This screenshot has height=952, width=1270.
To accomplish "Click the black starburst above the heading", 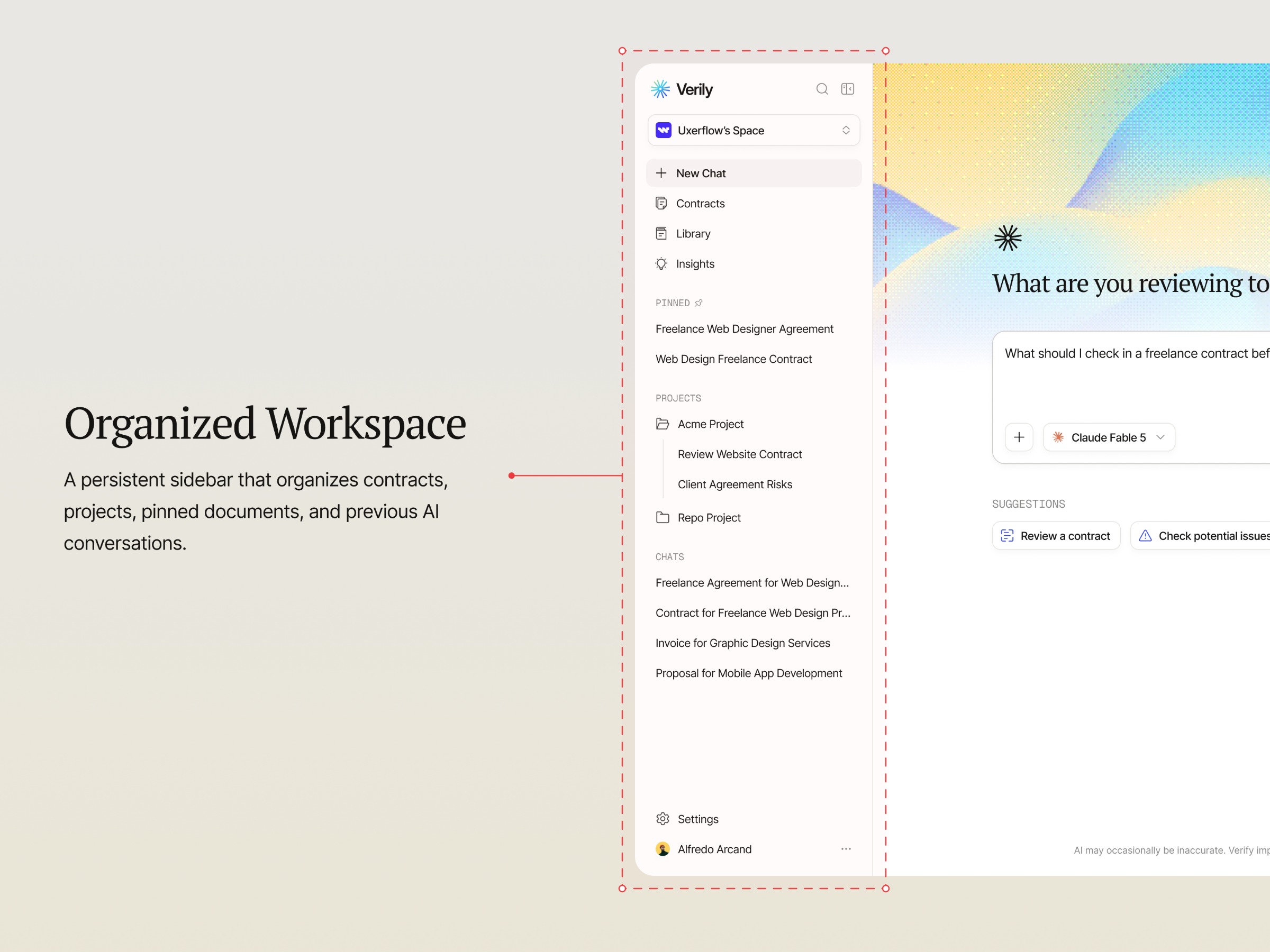I will (x=1008, y=238).
